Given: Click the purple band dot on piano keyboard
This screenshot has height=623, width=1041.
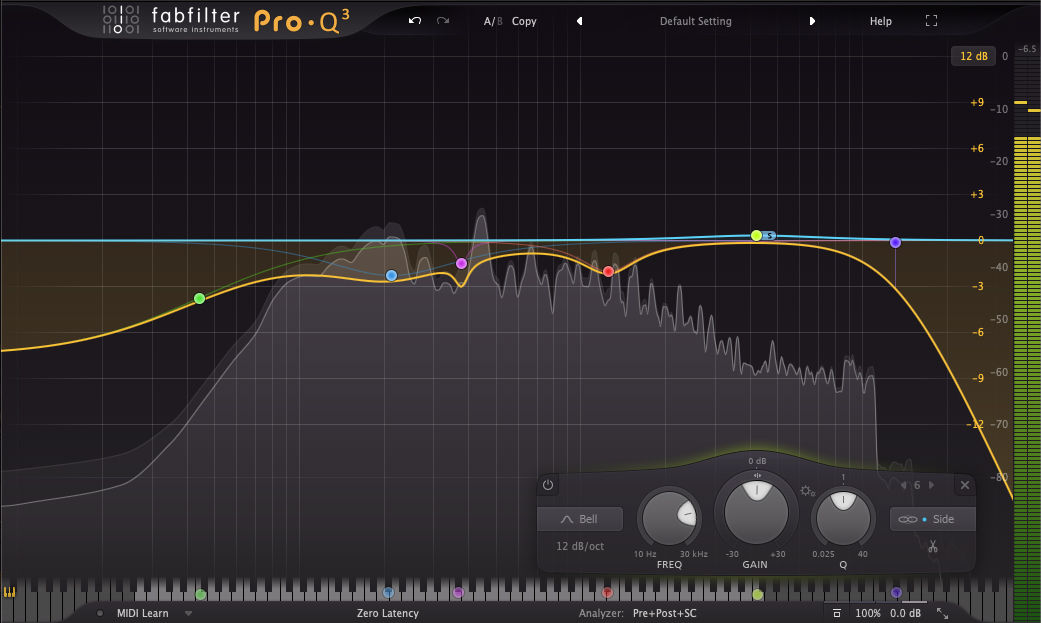Looking at the screenshot, I should 896,592.
